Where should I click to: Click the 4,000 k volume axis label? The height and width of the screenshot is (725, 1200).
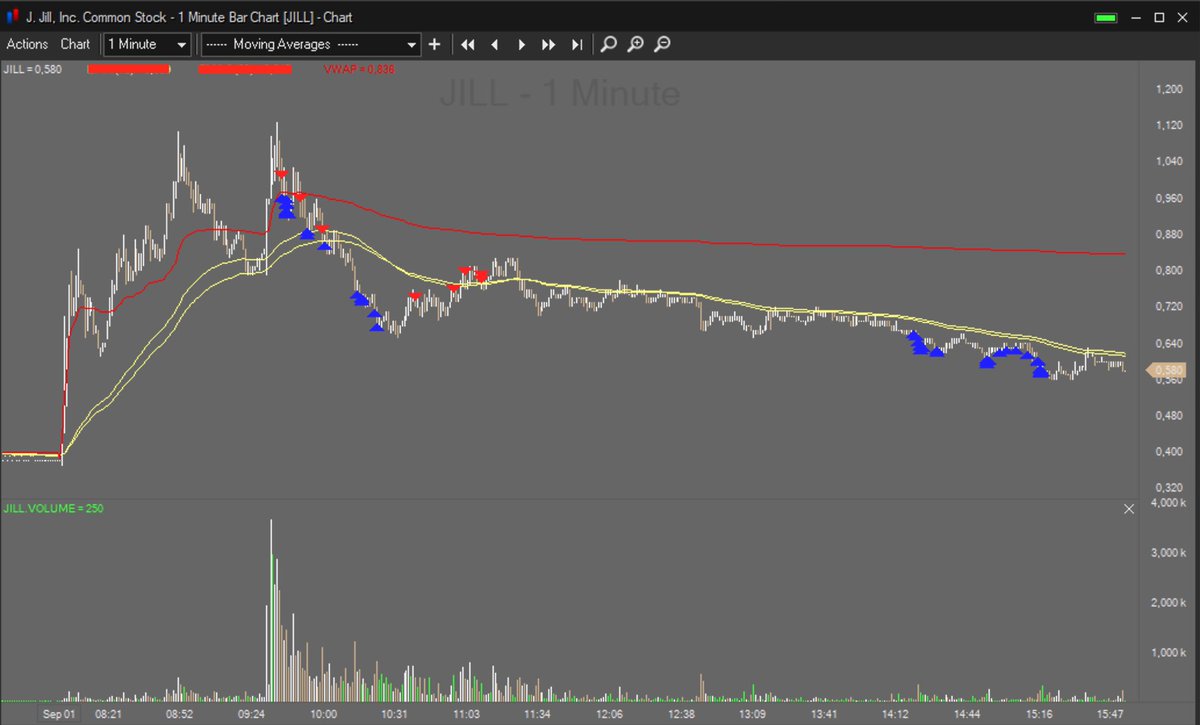point(1166,502)
